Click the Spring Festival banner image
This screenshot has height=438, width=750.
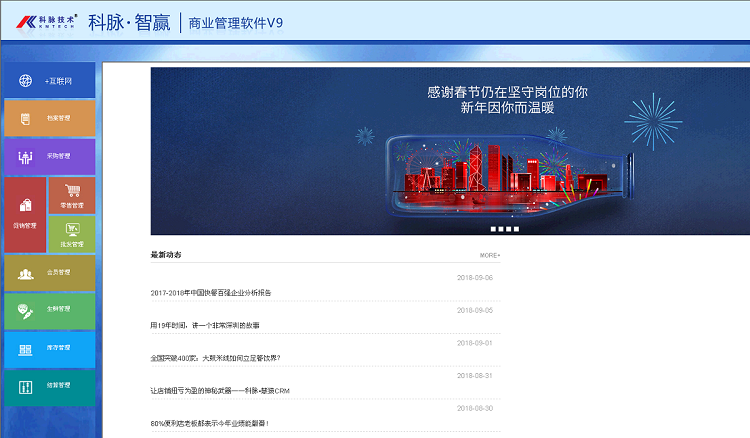pyautogui.click(x=450, y=151)
